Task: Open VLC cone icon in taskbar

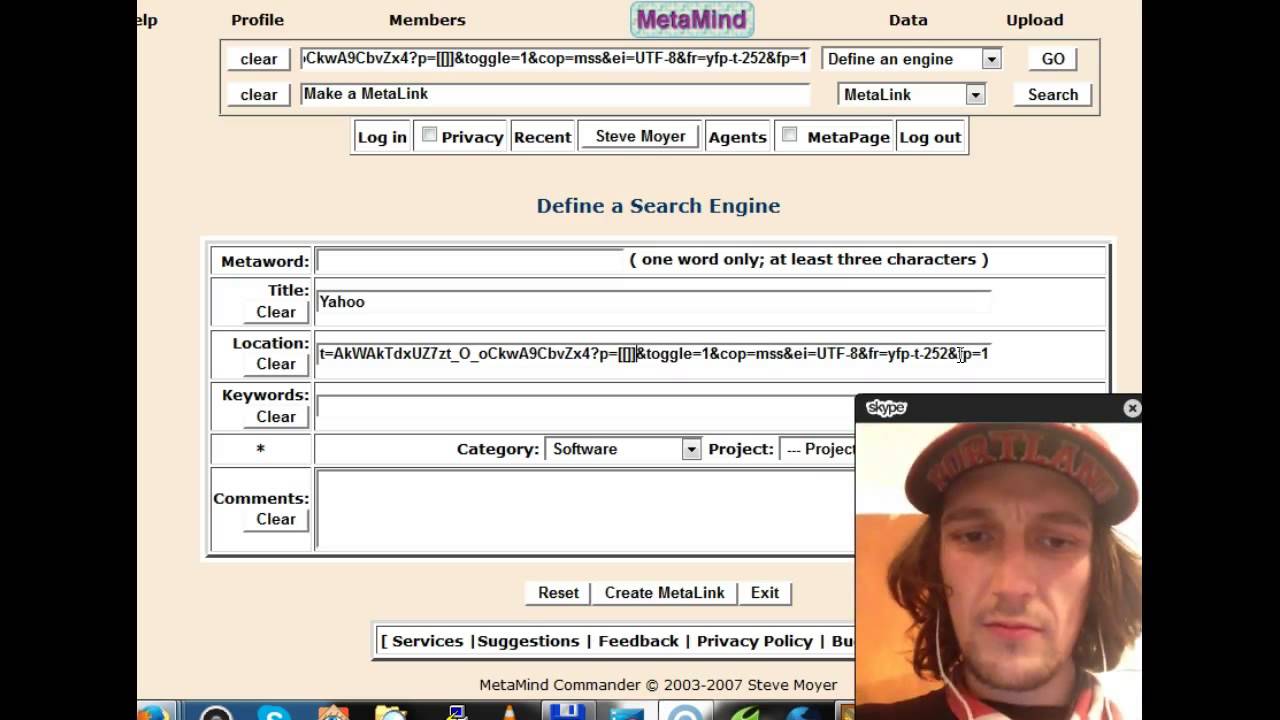Action: pyautogui.click(x=510, y=712)
